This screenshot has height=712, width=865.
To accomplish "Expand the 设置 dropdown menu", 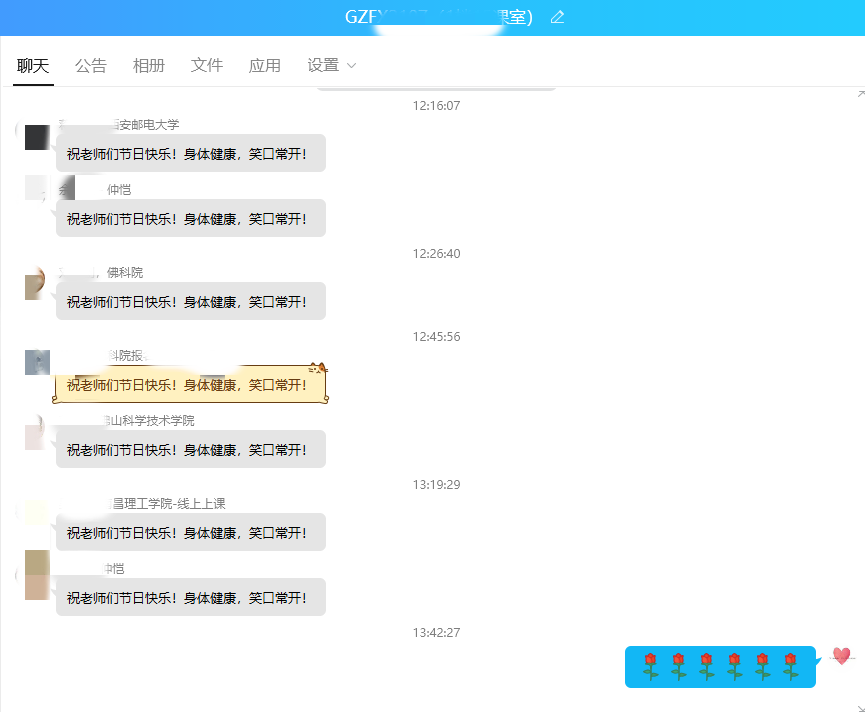I will [332, 66].
